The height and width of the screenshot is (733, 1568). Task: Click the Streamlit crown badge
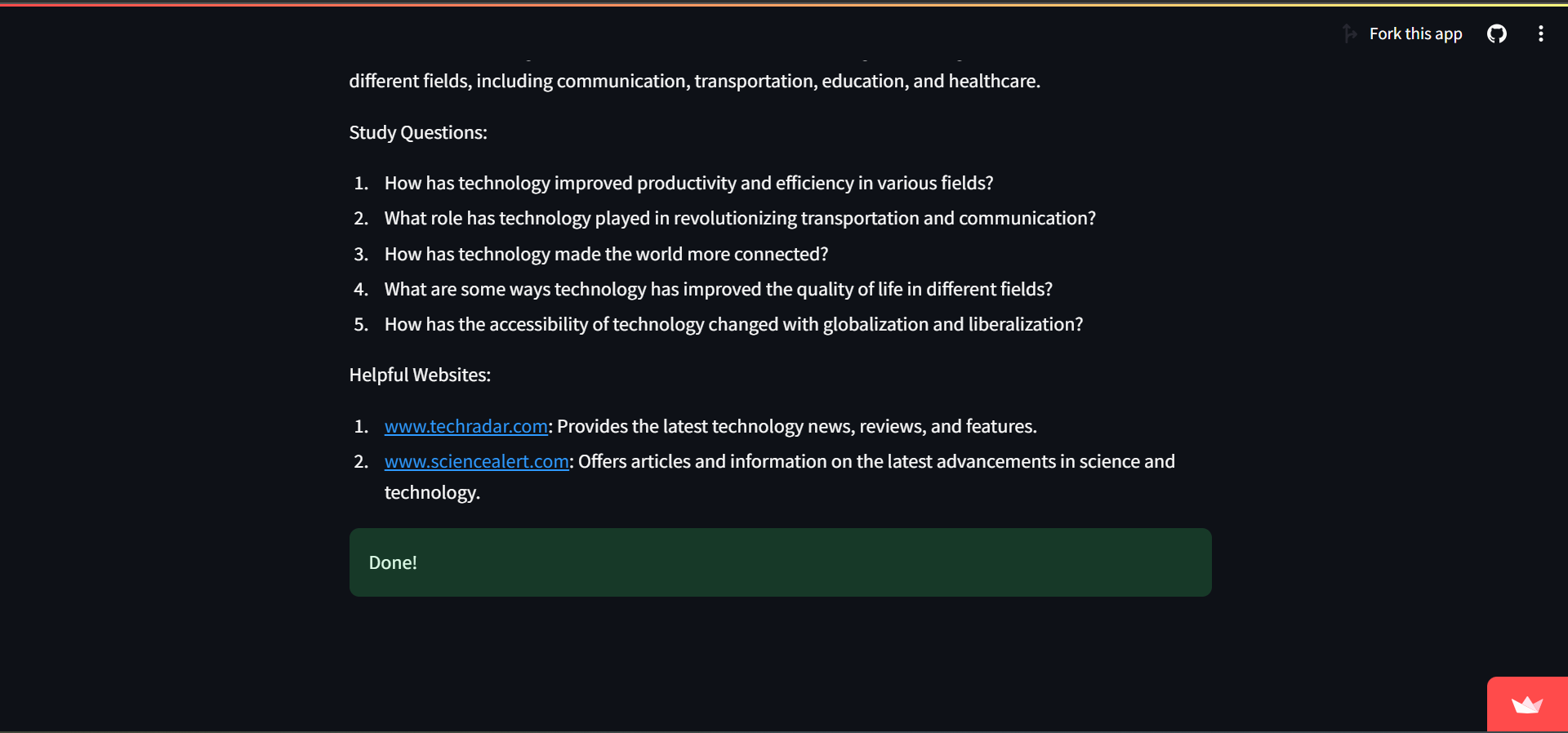coord(1526,704)
